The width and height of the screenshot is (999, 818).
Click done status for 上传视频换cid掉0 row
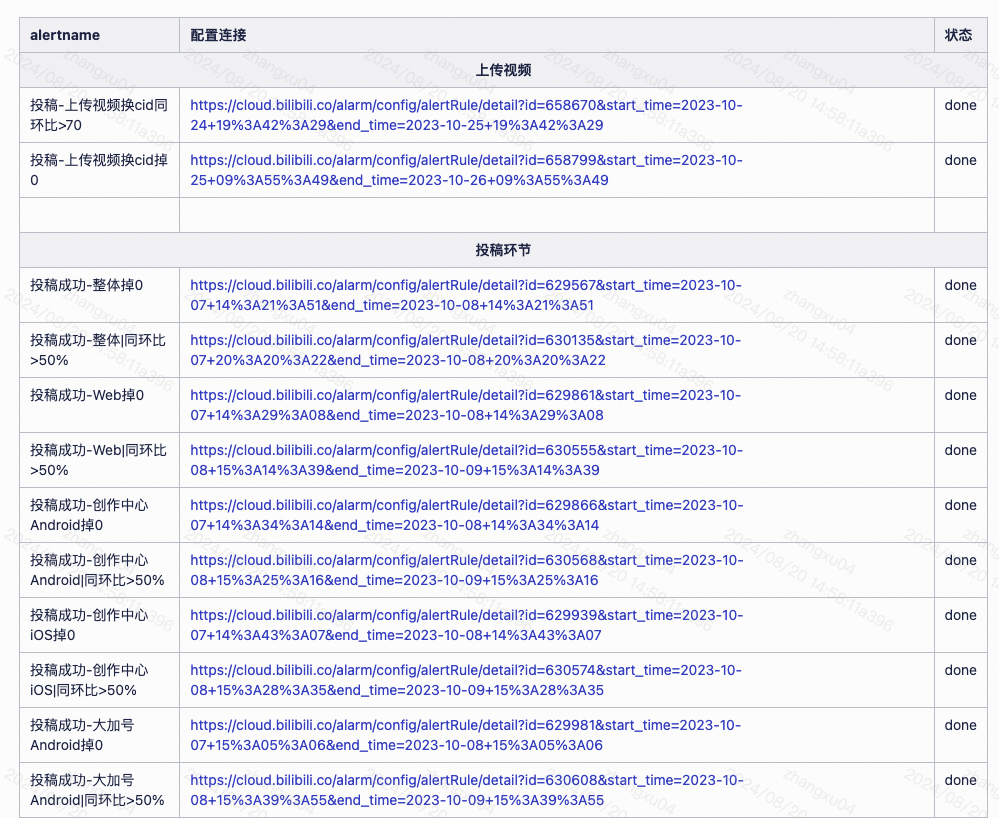click(x=960, y=161)
